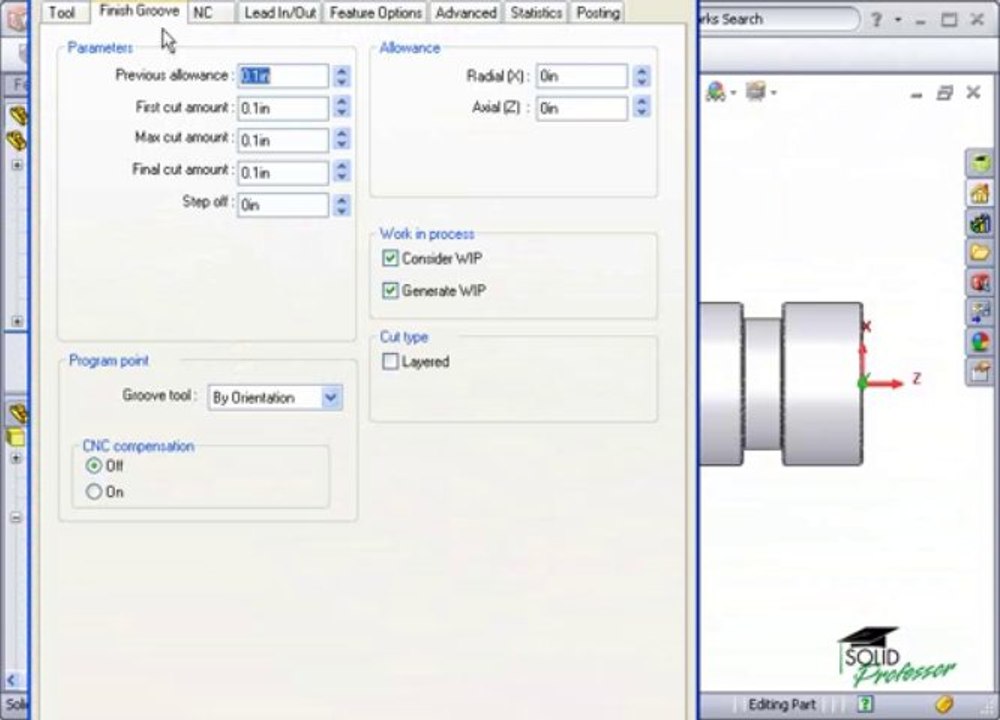The width and height of the screenshot is (1000, 720).
Task: Increase Max cut amount with up arrow
Action: pos(341,135)
